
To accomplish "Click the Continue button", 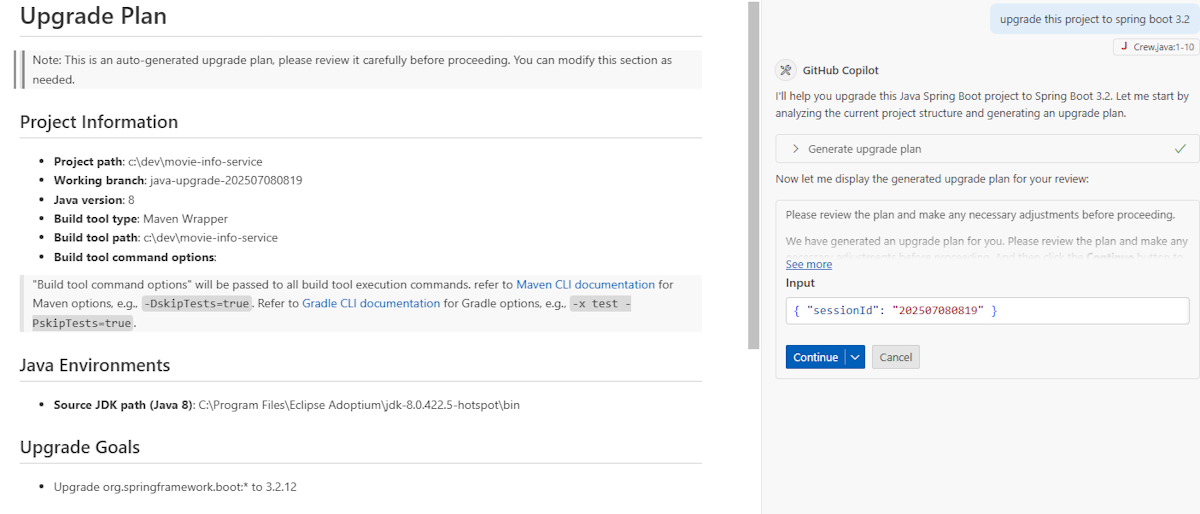I will (x=815, y=357).
